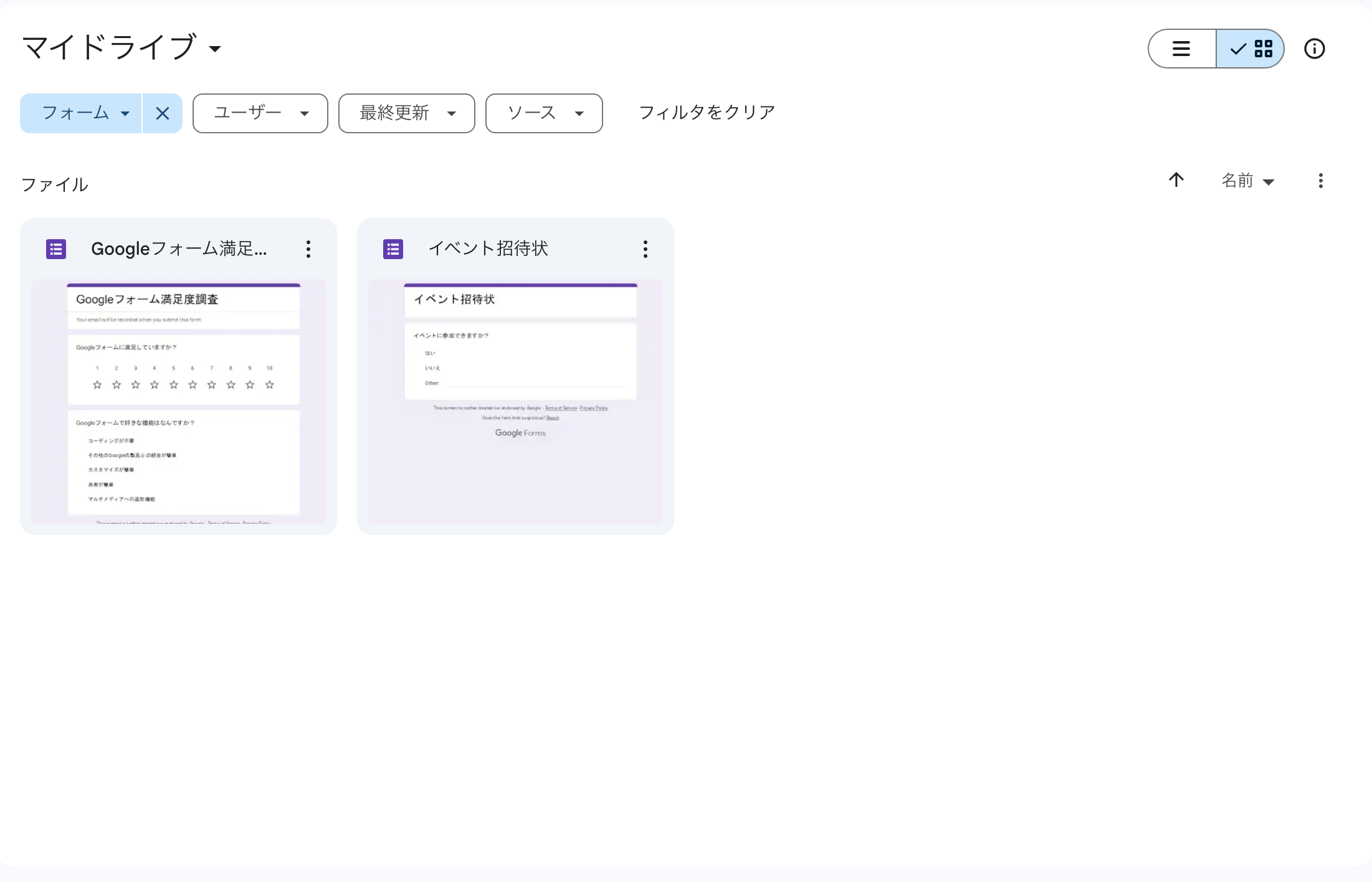The width and height of the screenshot is (1372, 882).
Task: Open more sort options menu
Action: pyautogui.click(x=1321, y=181)
